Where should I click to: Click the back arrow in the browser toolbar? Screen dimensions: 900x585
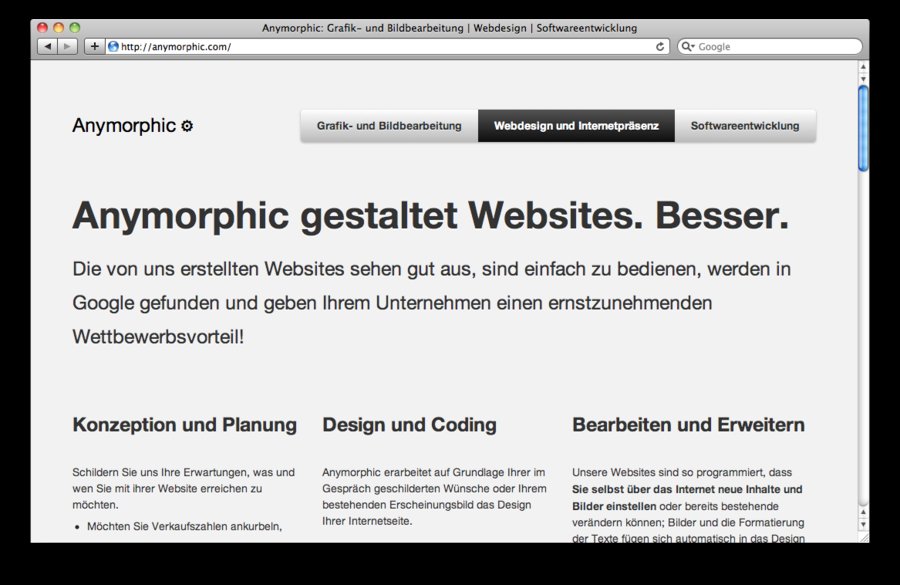[x=47, y=45]
